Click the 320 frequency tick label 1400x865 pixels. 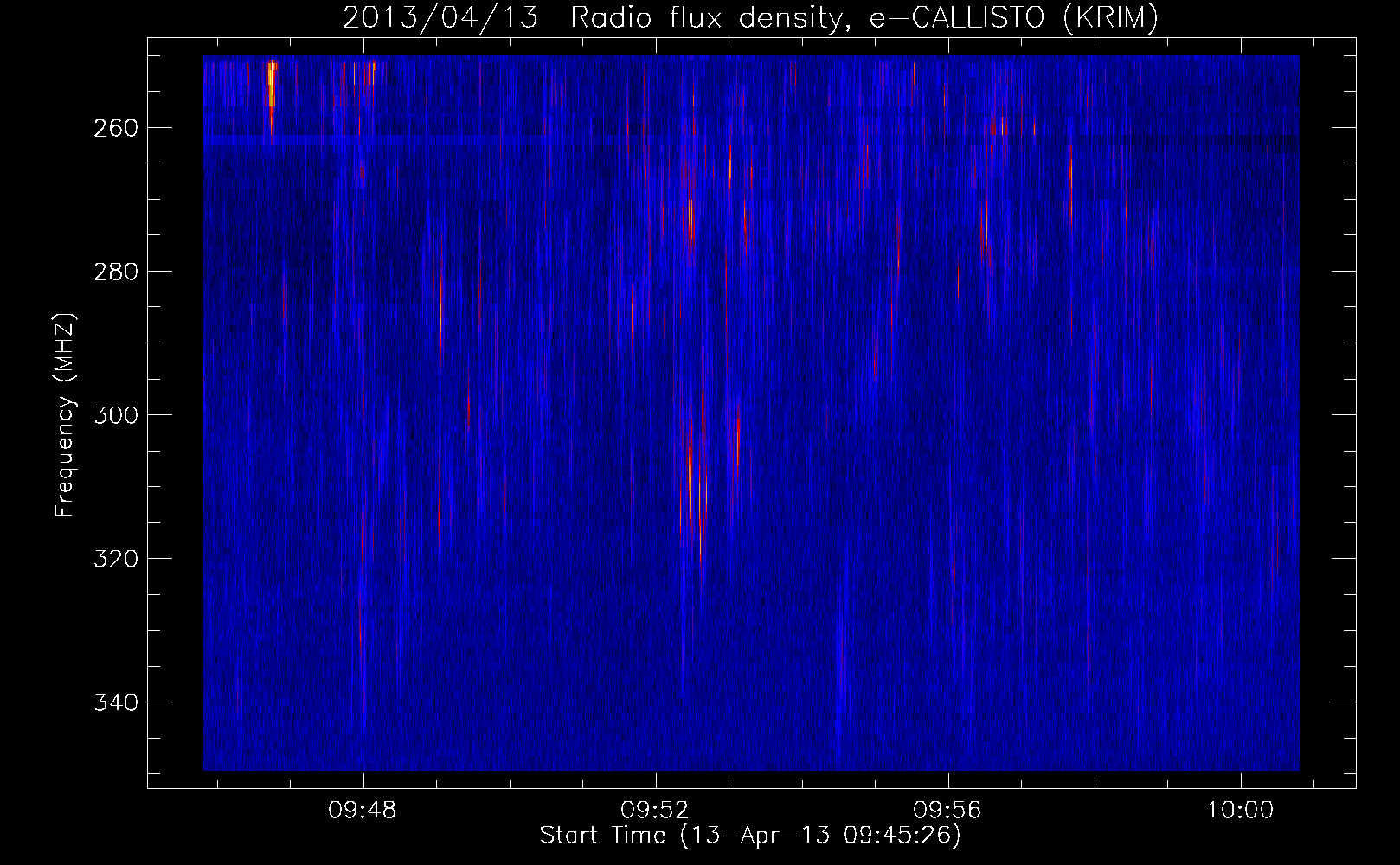115,559
